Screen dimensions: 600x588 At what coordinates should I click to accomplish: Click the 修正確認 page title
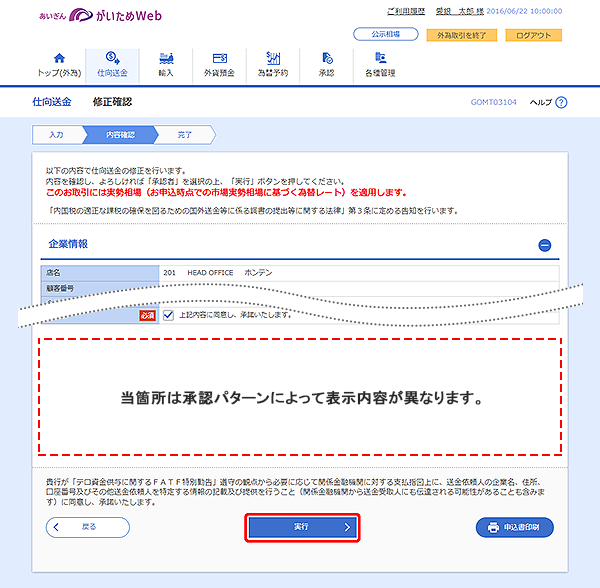pyautogui.click(x=112, y=102)
